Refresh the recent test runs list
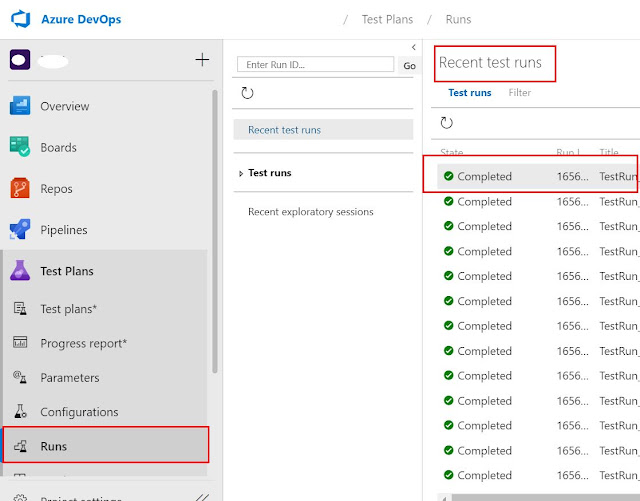The height and width of the screenshot is (501, 640). click(x=447, y=122)
